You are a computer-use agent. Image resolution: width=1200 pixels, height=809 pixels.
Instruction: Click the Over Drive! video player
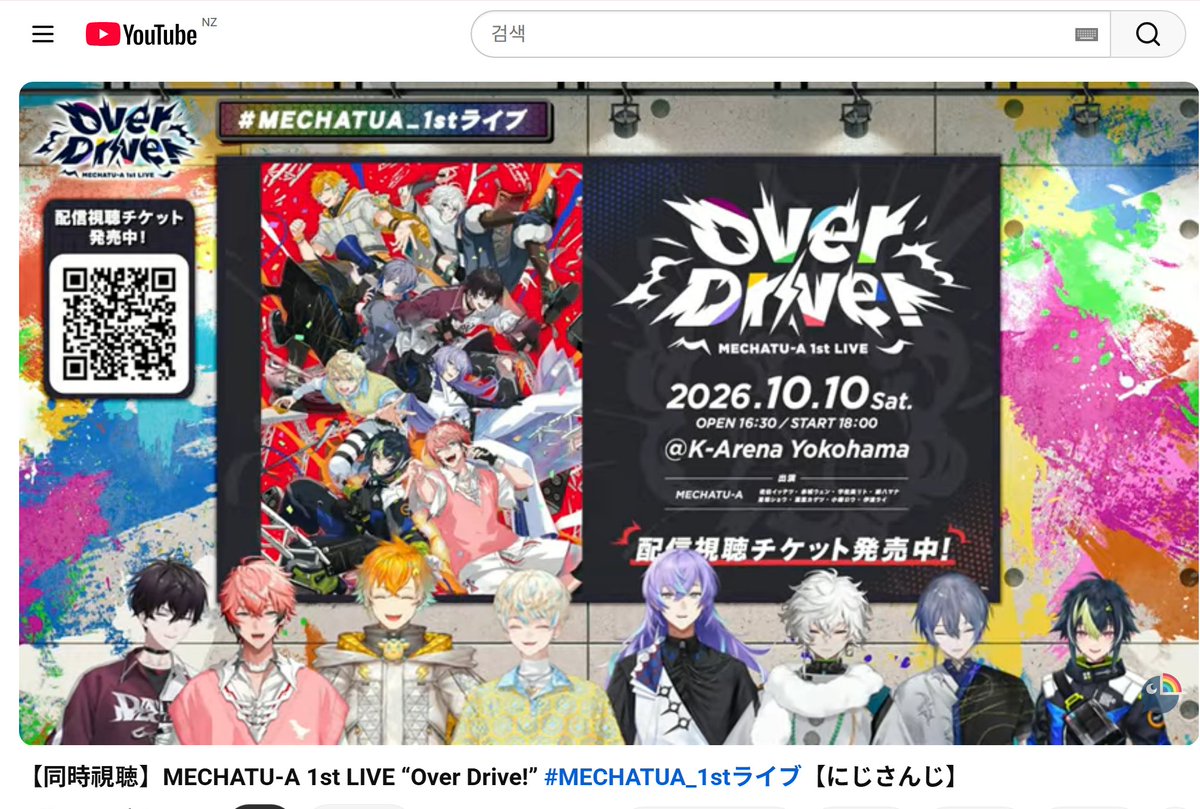609,413
